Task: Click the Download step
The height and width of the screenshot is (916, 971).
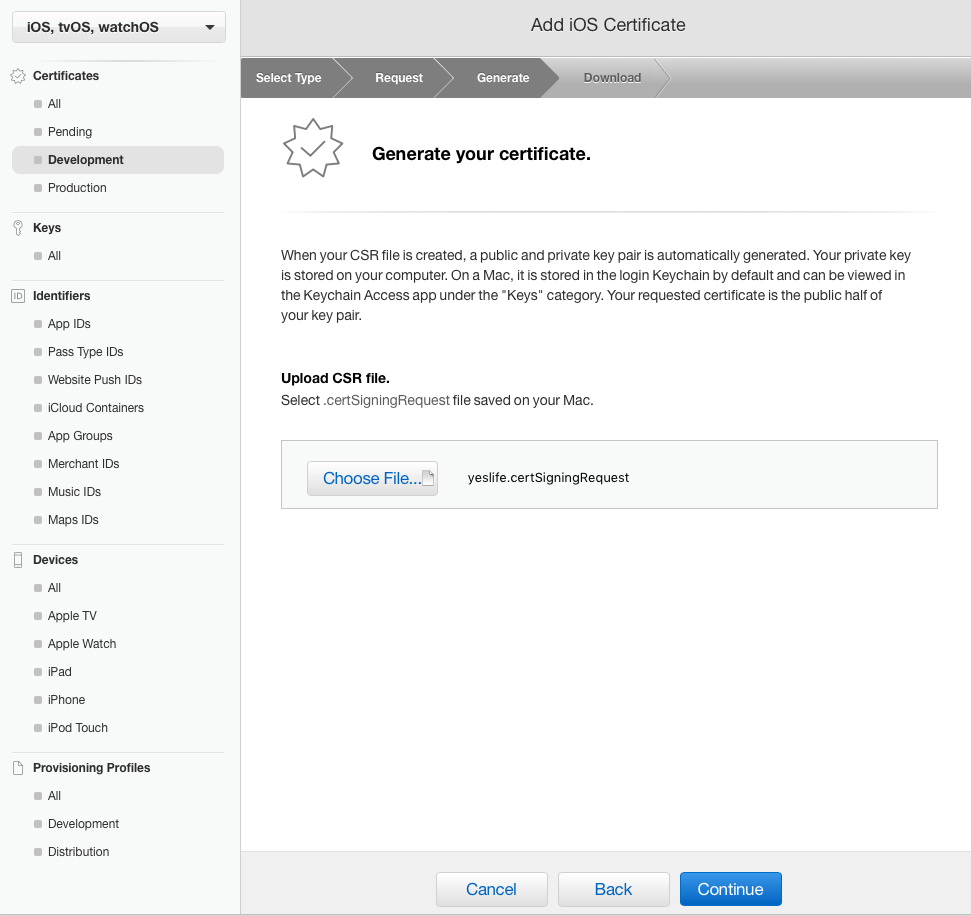Action: (612, 78)
